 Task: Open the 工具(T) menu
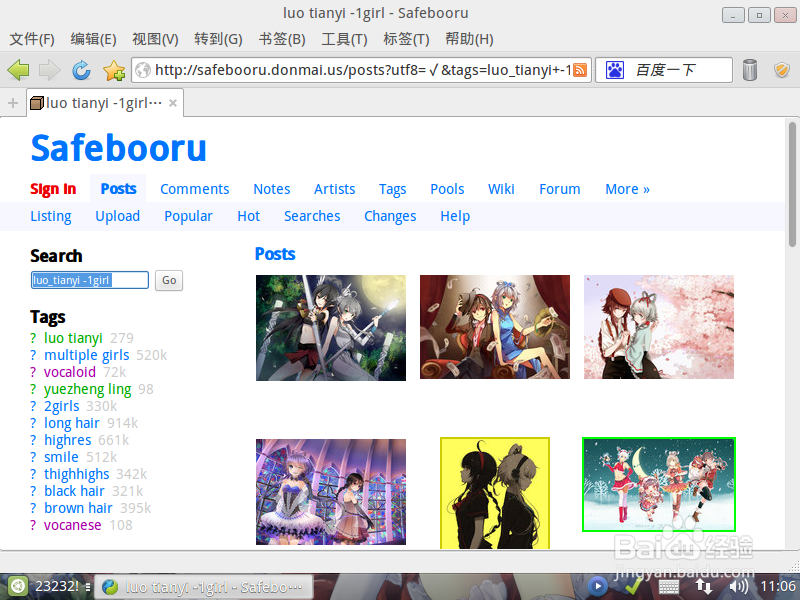[344, 39]
